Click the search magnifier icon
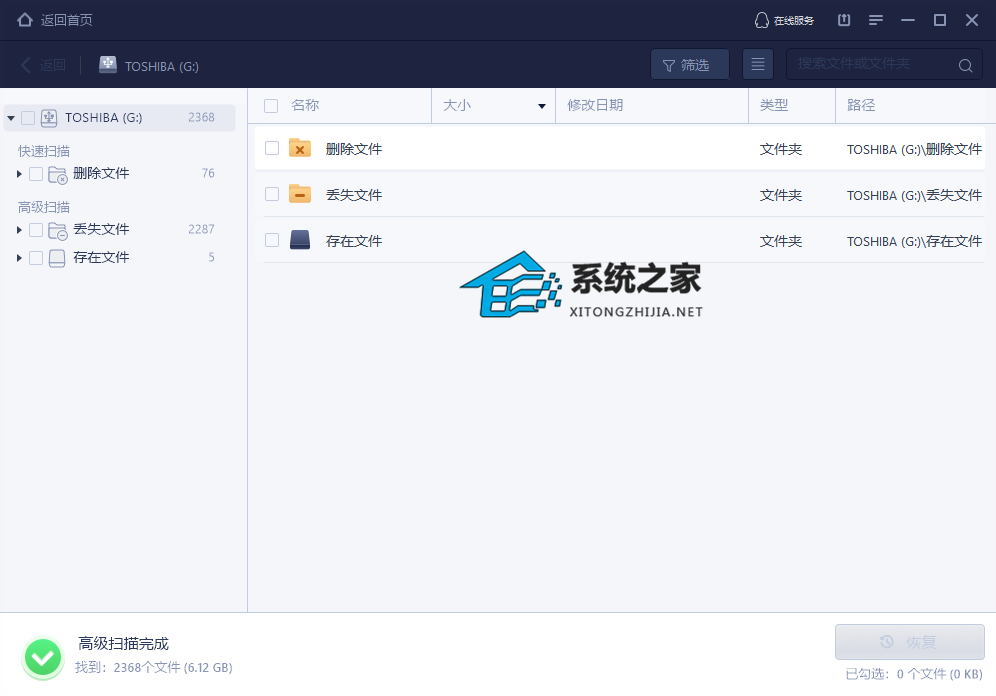The image size is (996, 696). coord(965,66)
